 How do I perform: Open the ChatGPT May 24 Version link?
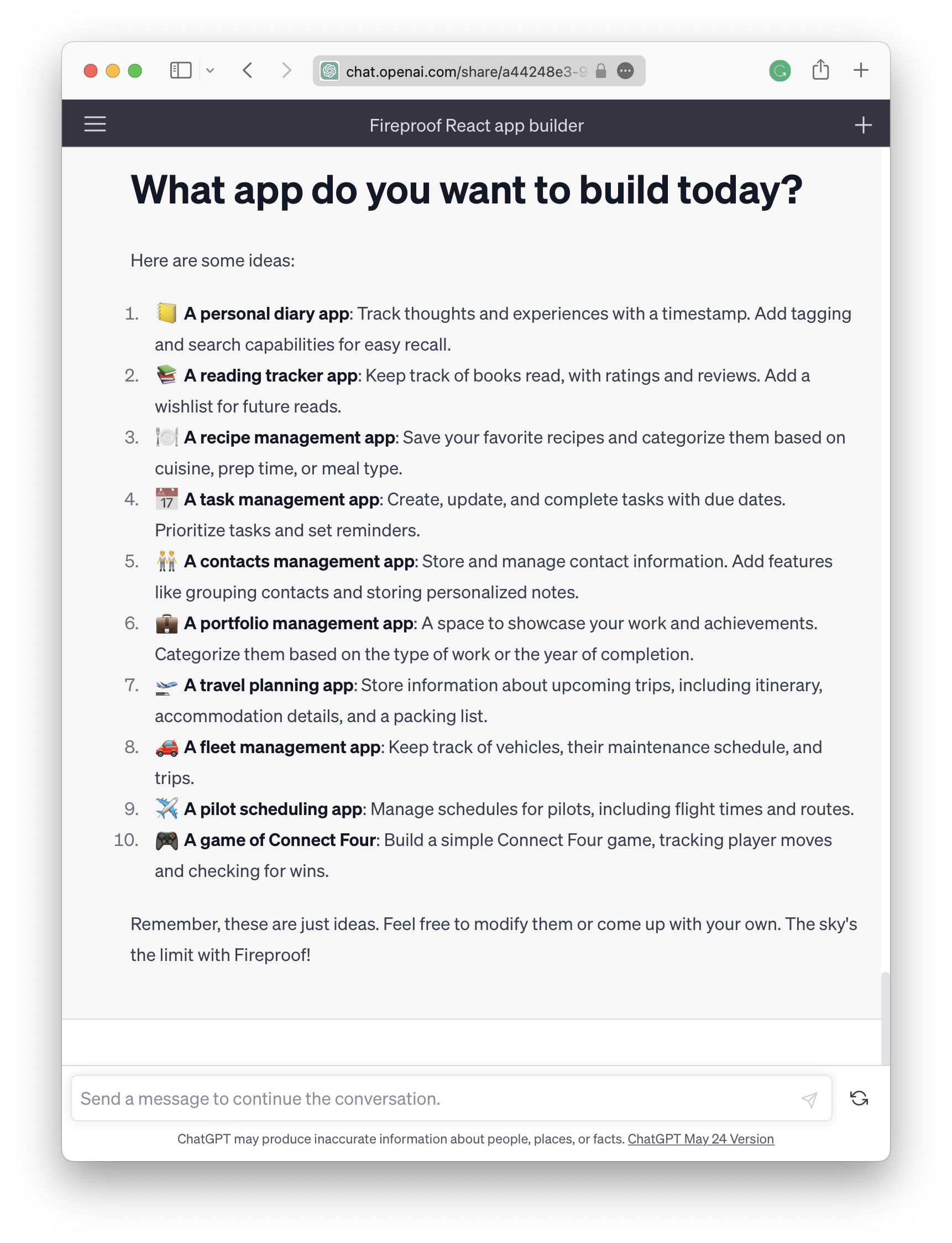click(x=700, y=1138)
